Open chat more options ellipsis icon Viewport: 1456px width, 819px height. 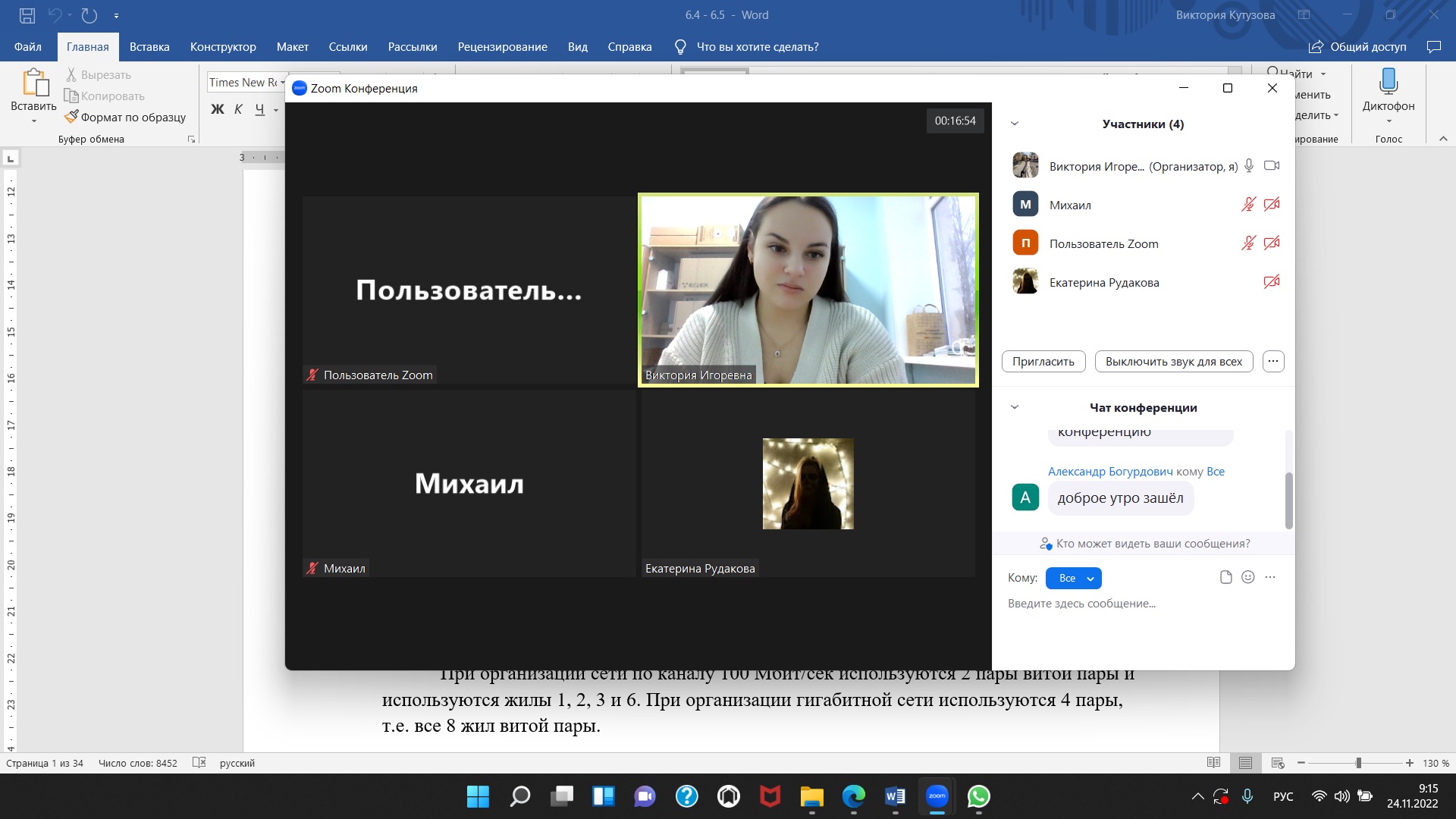pyautogui.click(x=1270, y=577)
